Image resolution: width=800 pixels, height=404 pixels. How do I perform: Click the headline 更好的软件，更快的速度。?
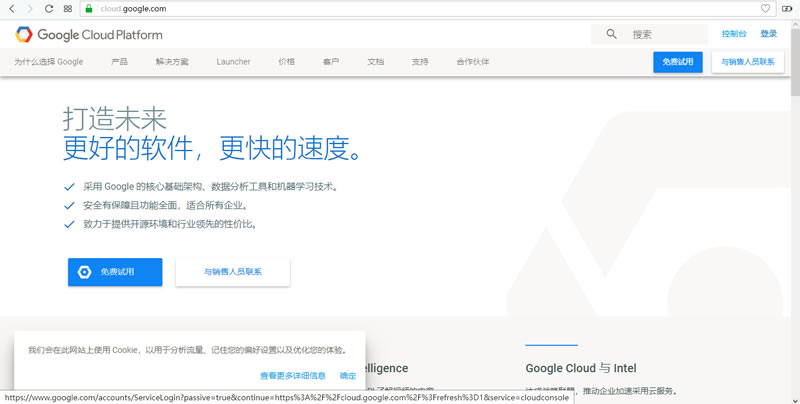(213, 148)
